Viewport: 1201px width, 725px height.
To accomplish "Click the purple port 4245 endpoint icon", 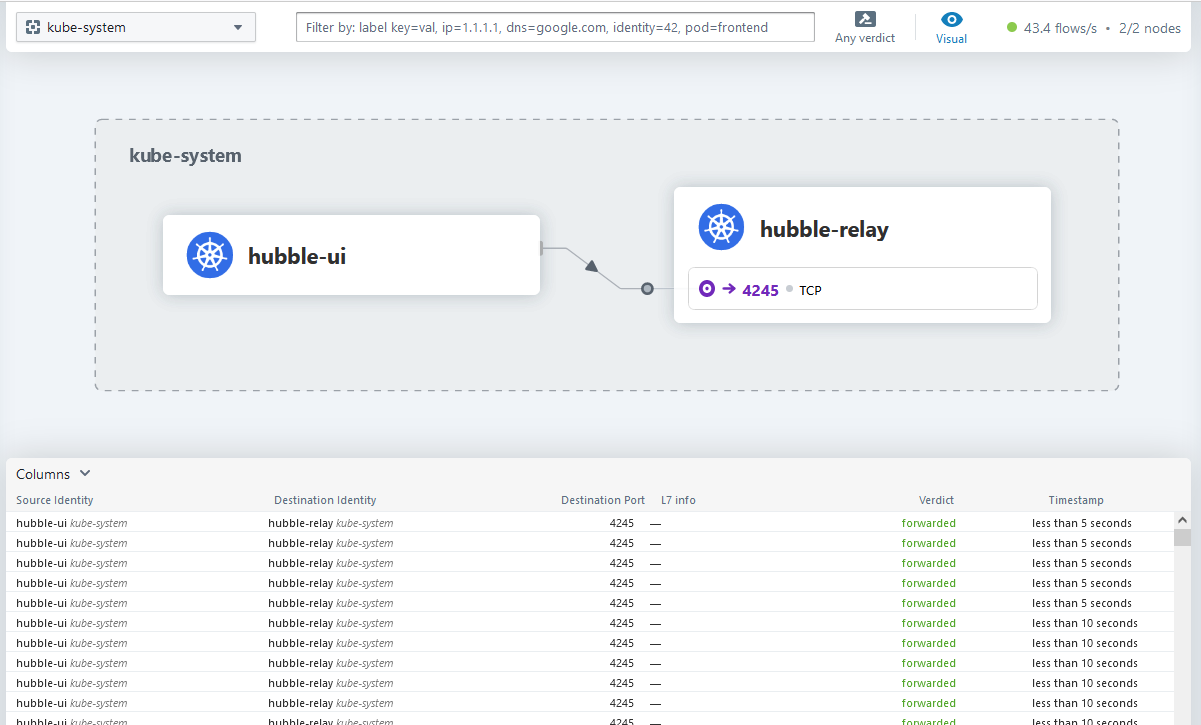I will [707, 289].
